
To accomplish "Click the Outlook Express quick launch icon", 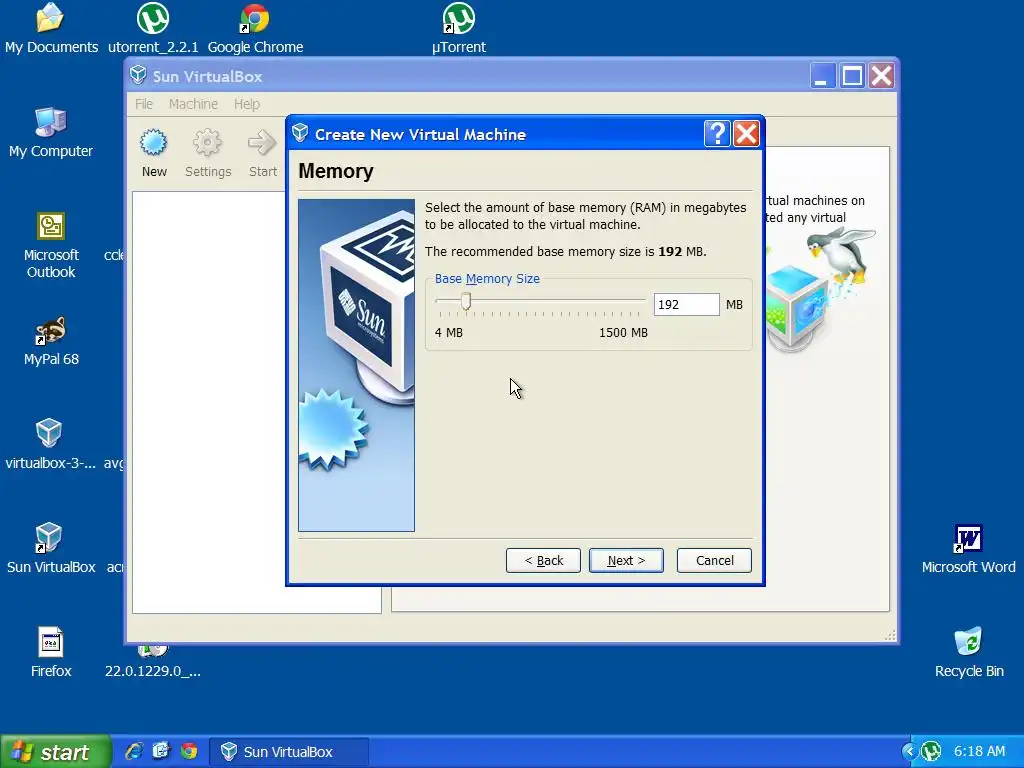I will tap(161, 751).
